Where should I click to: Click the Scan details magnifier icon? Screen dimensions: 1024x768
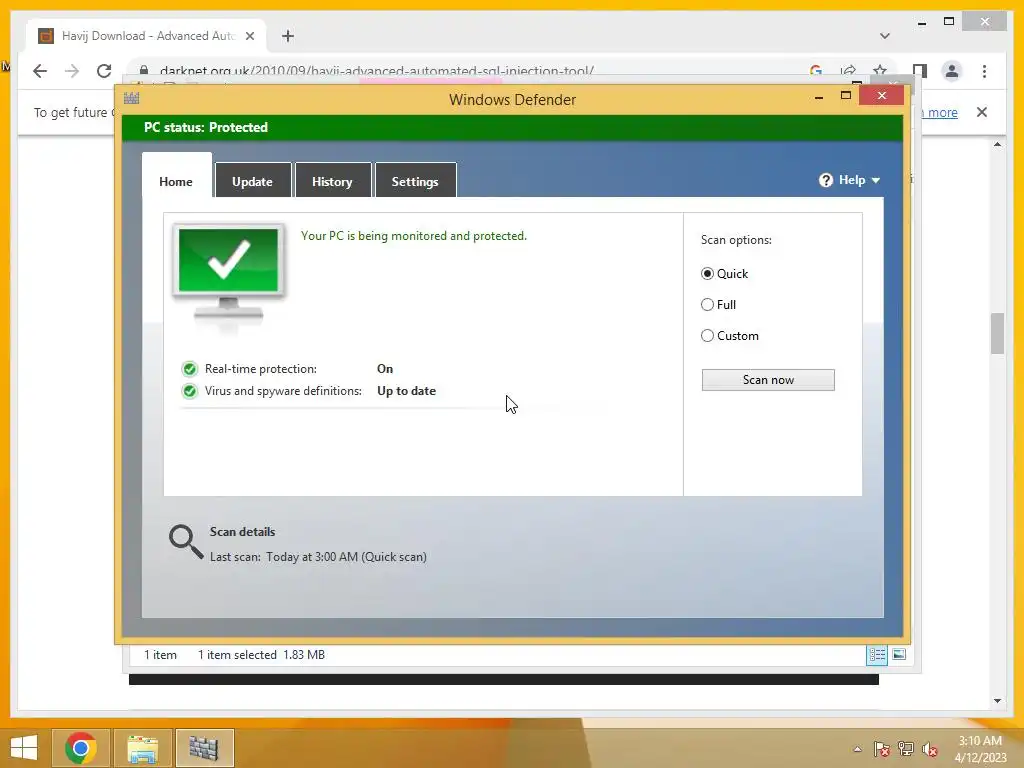186,542
